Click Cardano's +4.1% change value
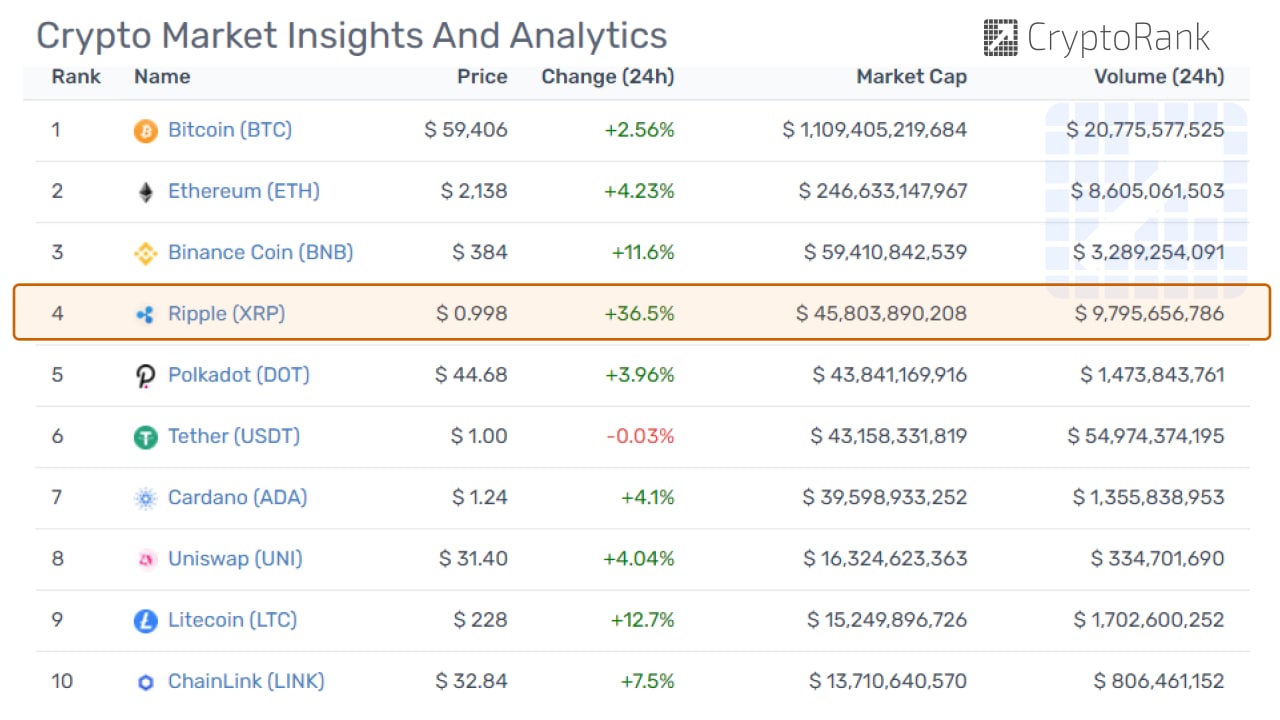Image resolution: width=1280 pixels, height=720 pixels. [x=647, y=497]
